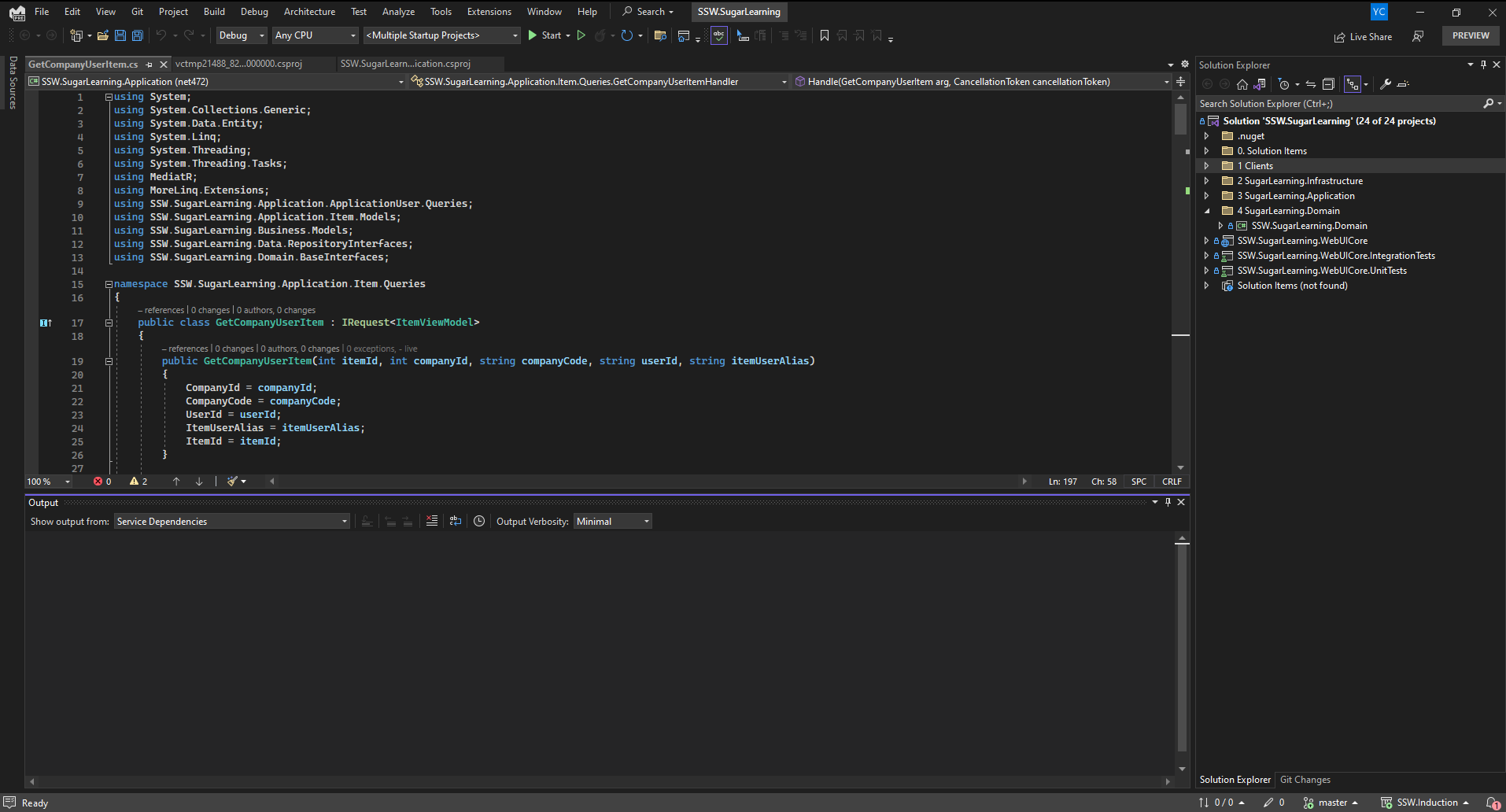
Task: Toggle word wrap in Output window
Action: click(x=455, y=521)
